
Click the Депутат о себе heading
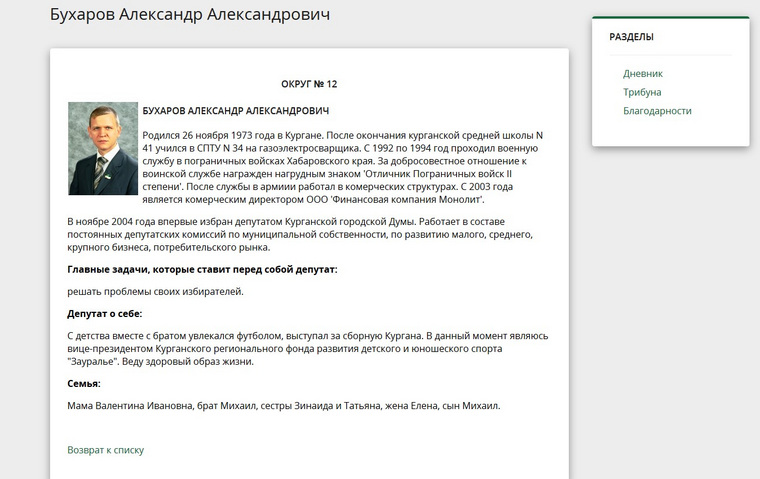pos(105,314)
